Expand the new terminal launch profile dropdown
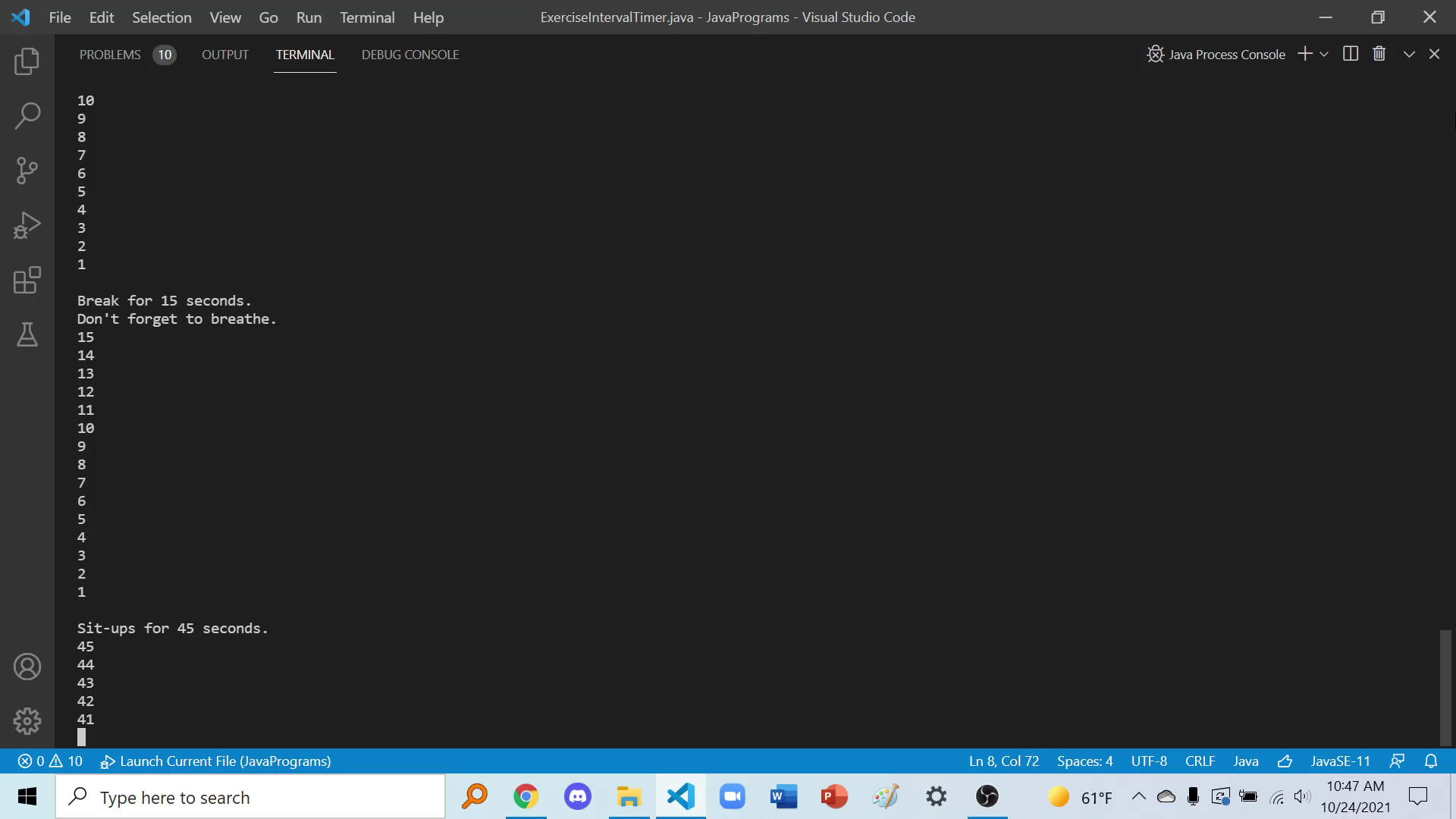This screenshot has width=1456, height=819. point(1324,55)
